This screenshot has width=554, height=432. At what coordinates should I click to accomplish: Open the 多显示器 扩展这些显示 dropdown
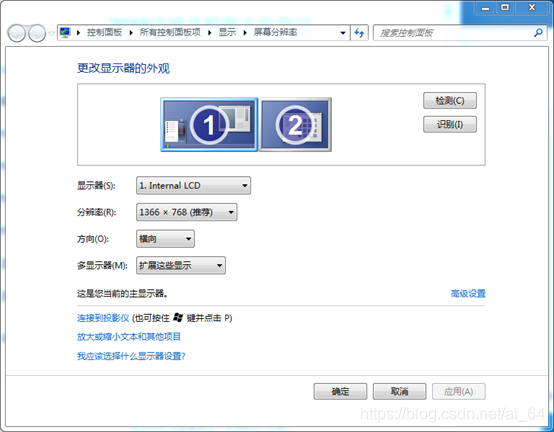[x=181, y=265]
